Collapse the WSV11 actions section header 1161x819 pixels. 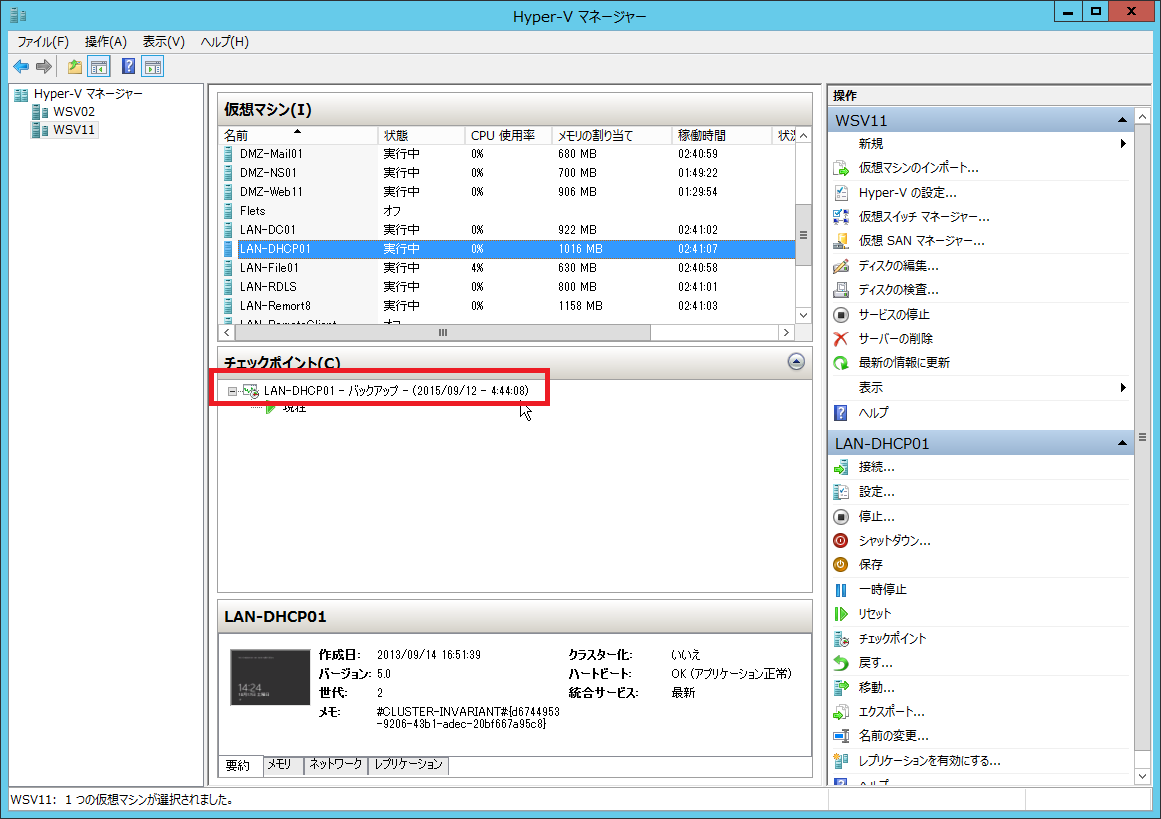tap(980, 120)
